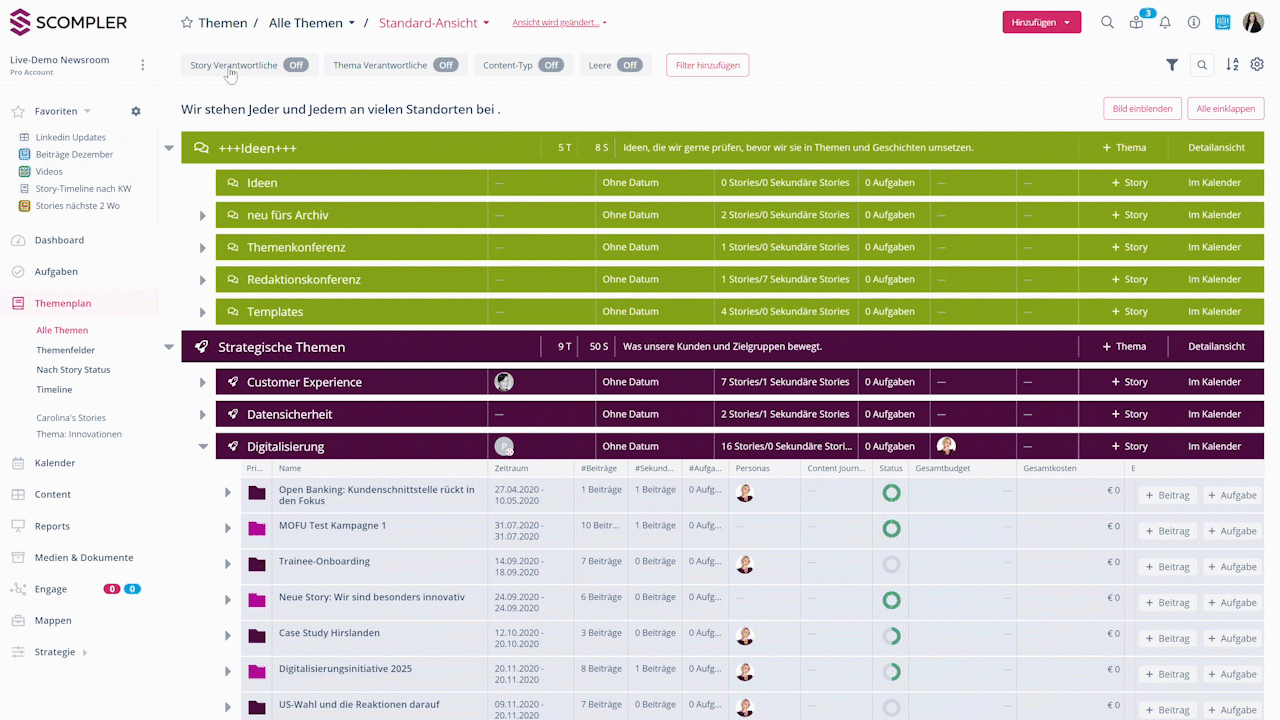Click the sort order icon
1280x720 pixels.
point(1232,65)
